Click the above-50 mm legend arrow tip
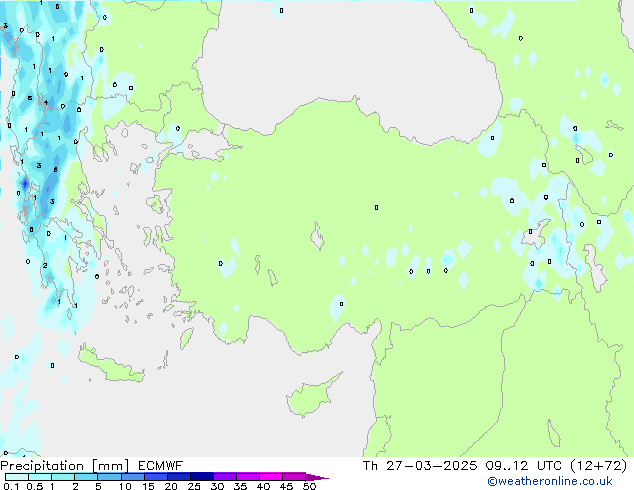The image size is (634, 490). click(317, 477)
